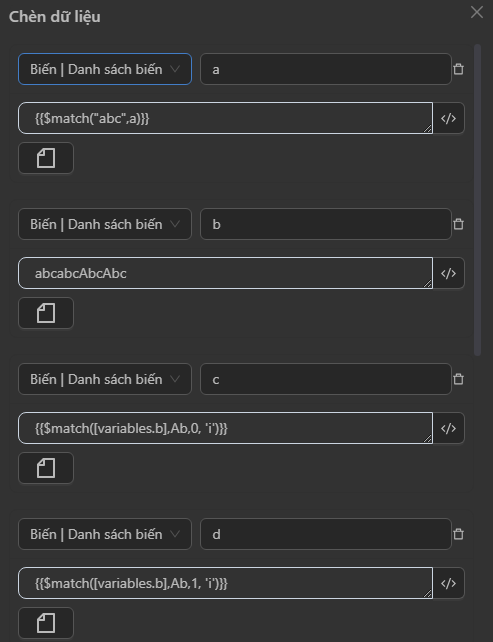Open first Biến | Danh sách biến dropdown
The height and width of the screenshot is (642, 493).
(x=105, y=69)
